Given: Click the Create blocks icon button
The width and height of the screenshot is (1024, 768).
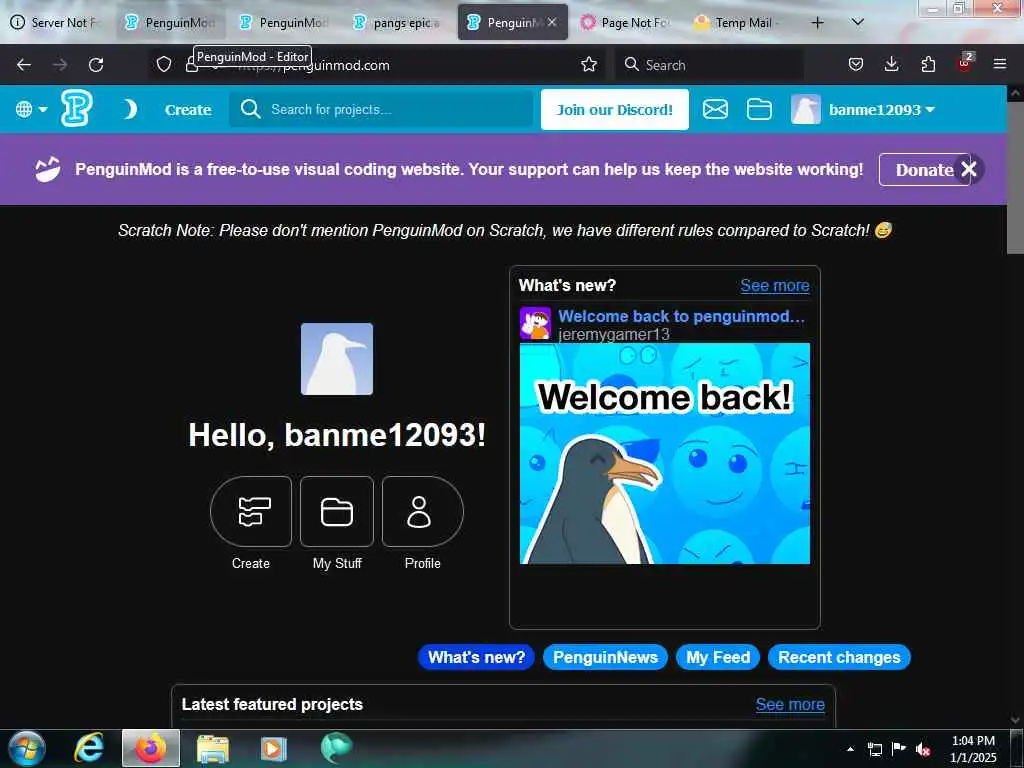Looking at the screenshot, I should coord(251,511).
